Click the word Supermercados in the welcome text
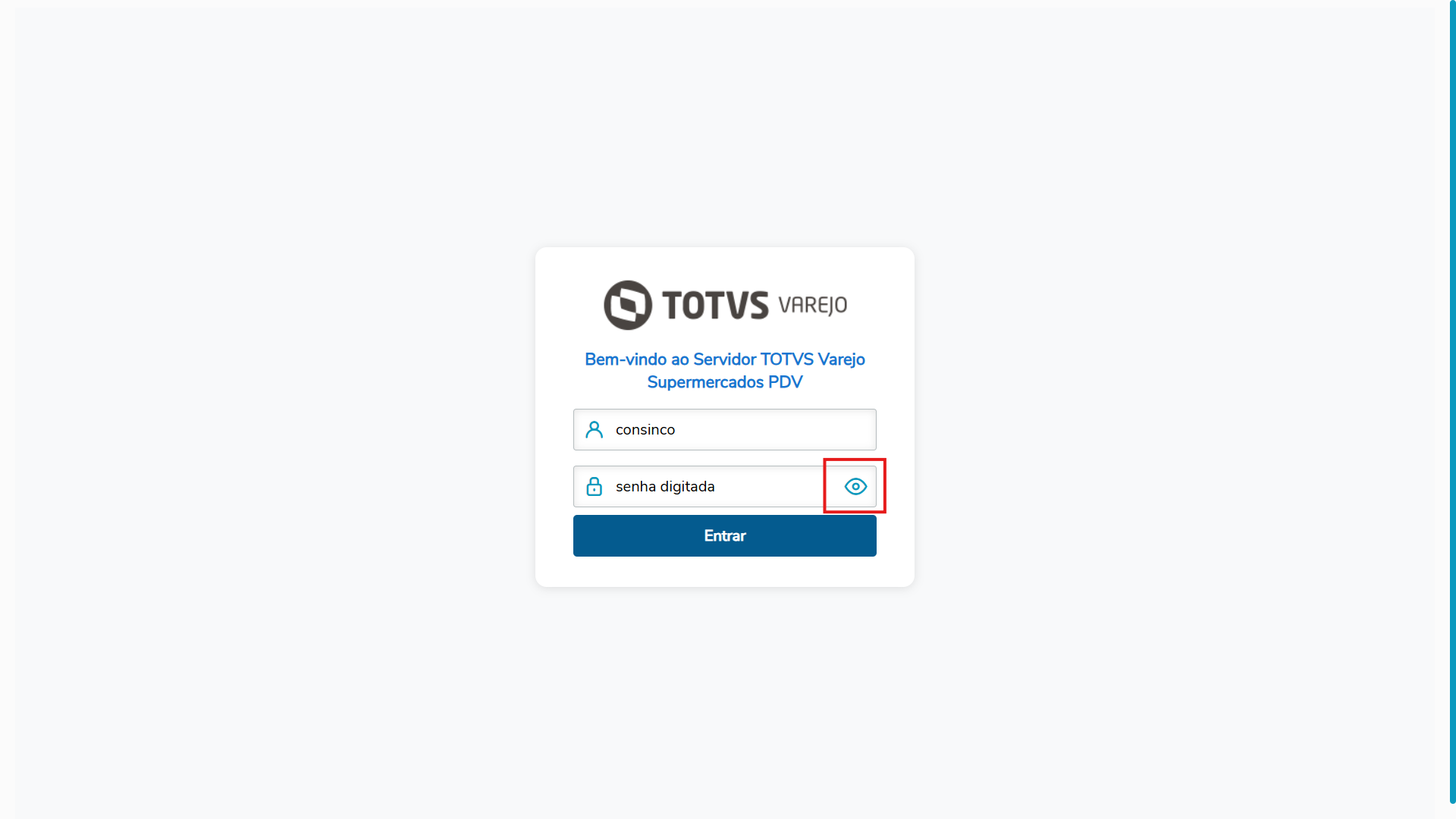Screen dimensions: 1456x819 click(x=705, y=383)
